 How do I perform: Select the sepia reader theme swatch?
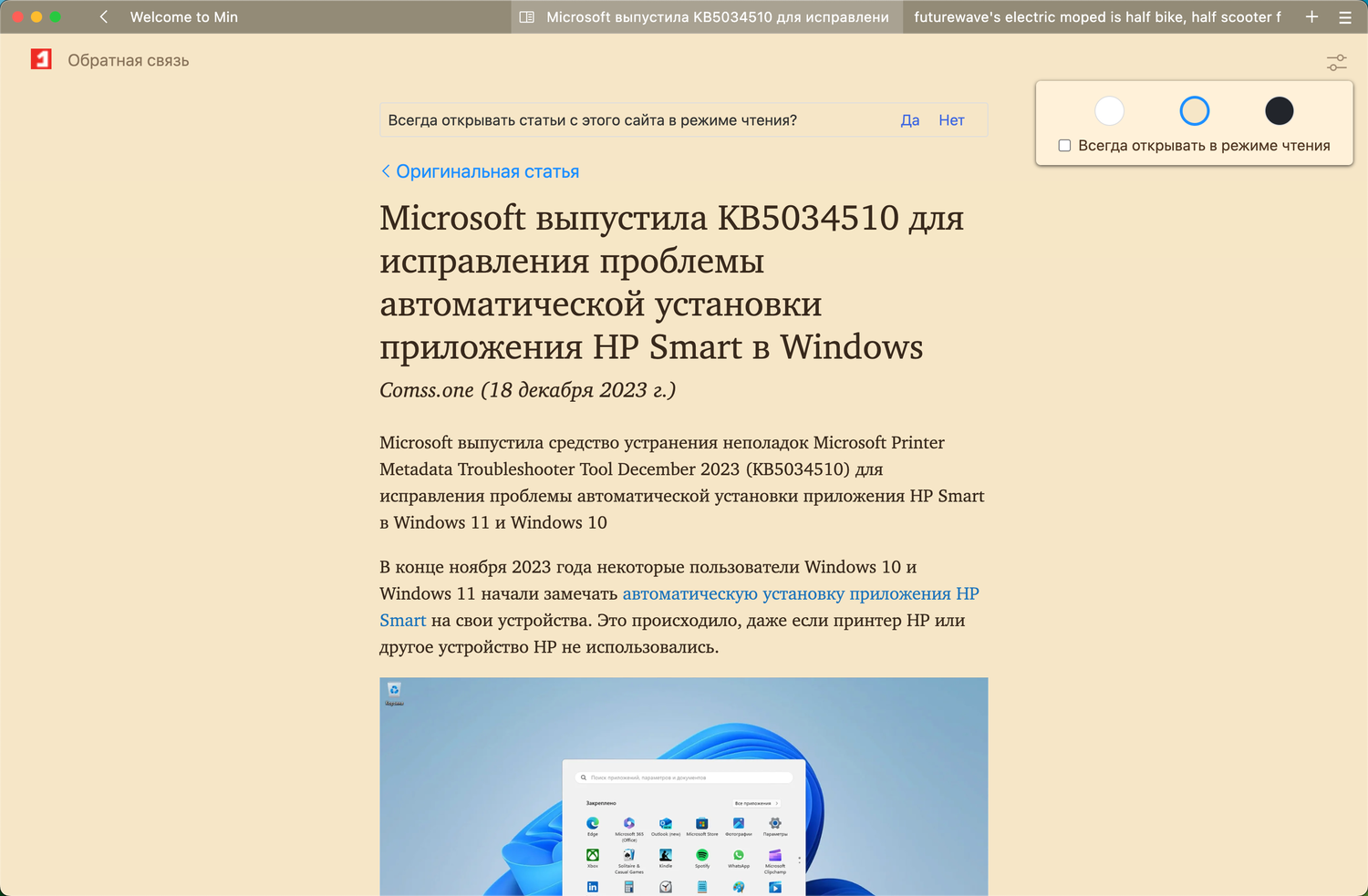[x=1195, y=111]
